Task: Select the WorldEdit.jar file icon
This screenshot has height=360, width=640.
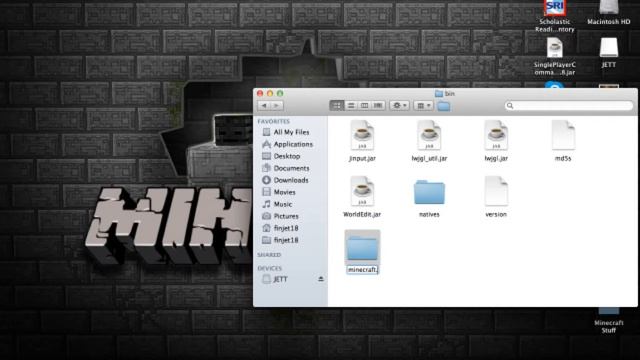Action: click(x=362, y=191)
